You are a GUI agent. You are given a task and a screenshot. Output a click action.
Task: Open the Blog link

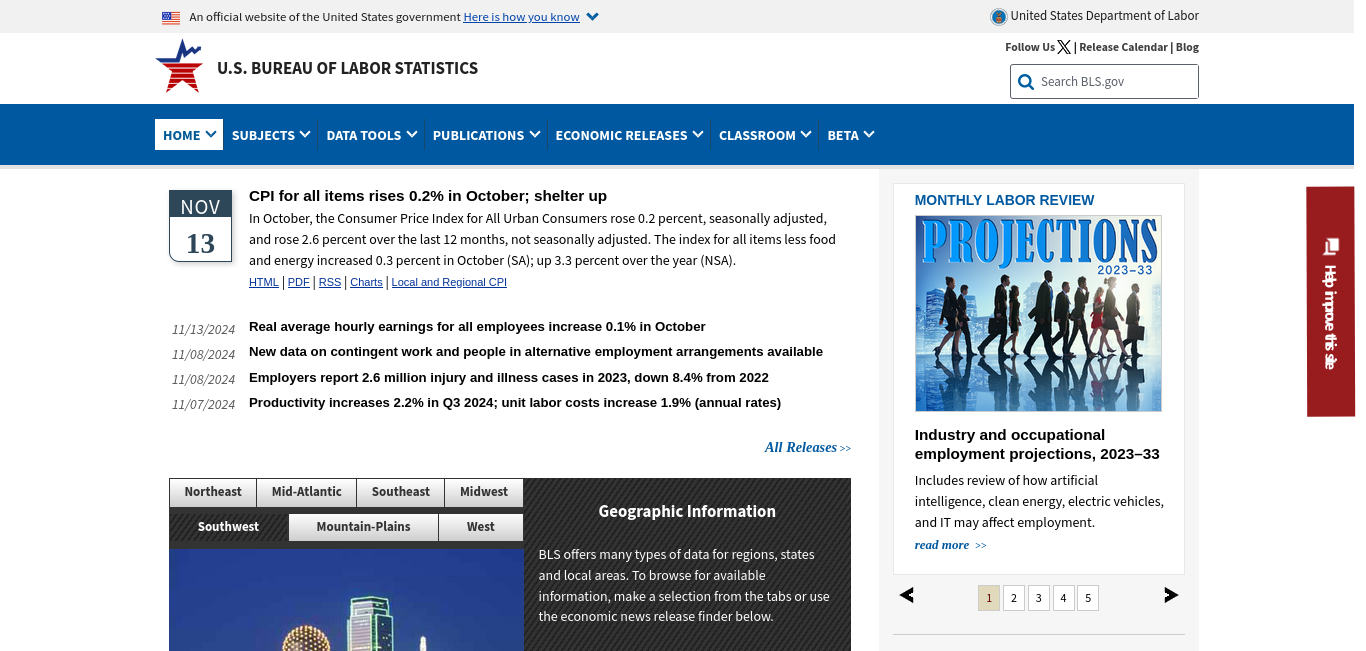[x=1187, y=47]
